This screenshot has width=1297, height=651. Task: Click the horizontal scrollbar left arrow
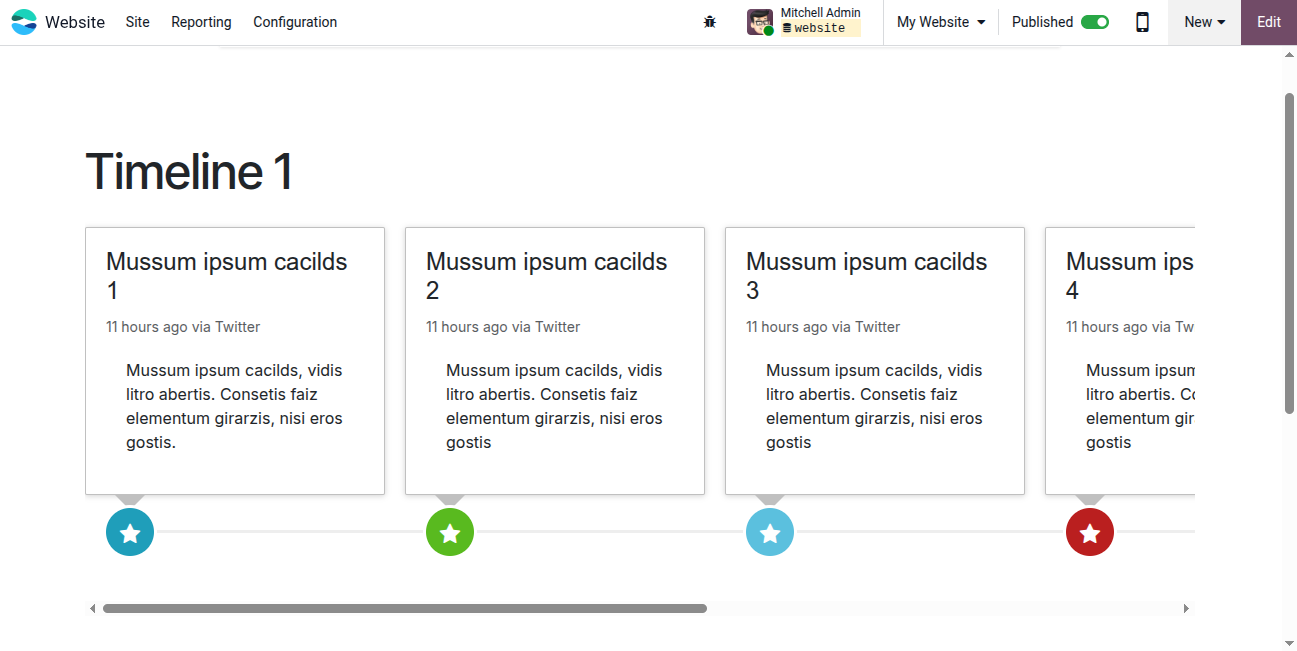93,608
